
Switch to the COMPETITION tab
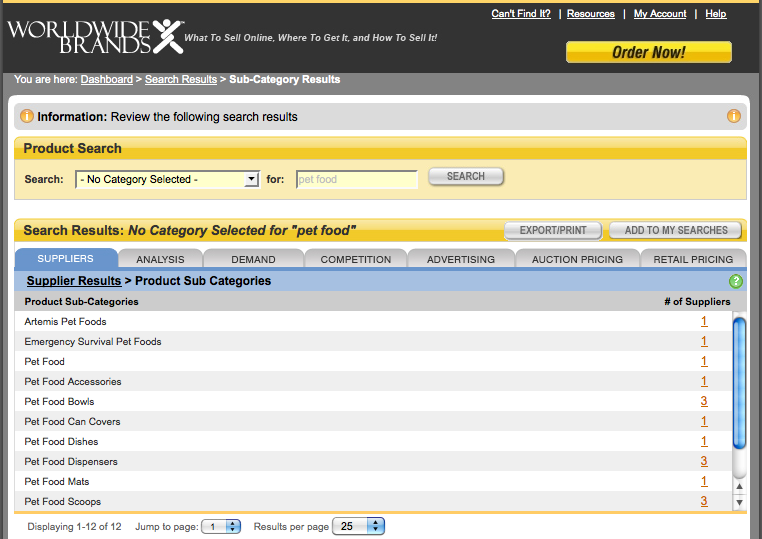pyautogui.click(x=356, y=259)
